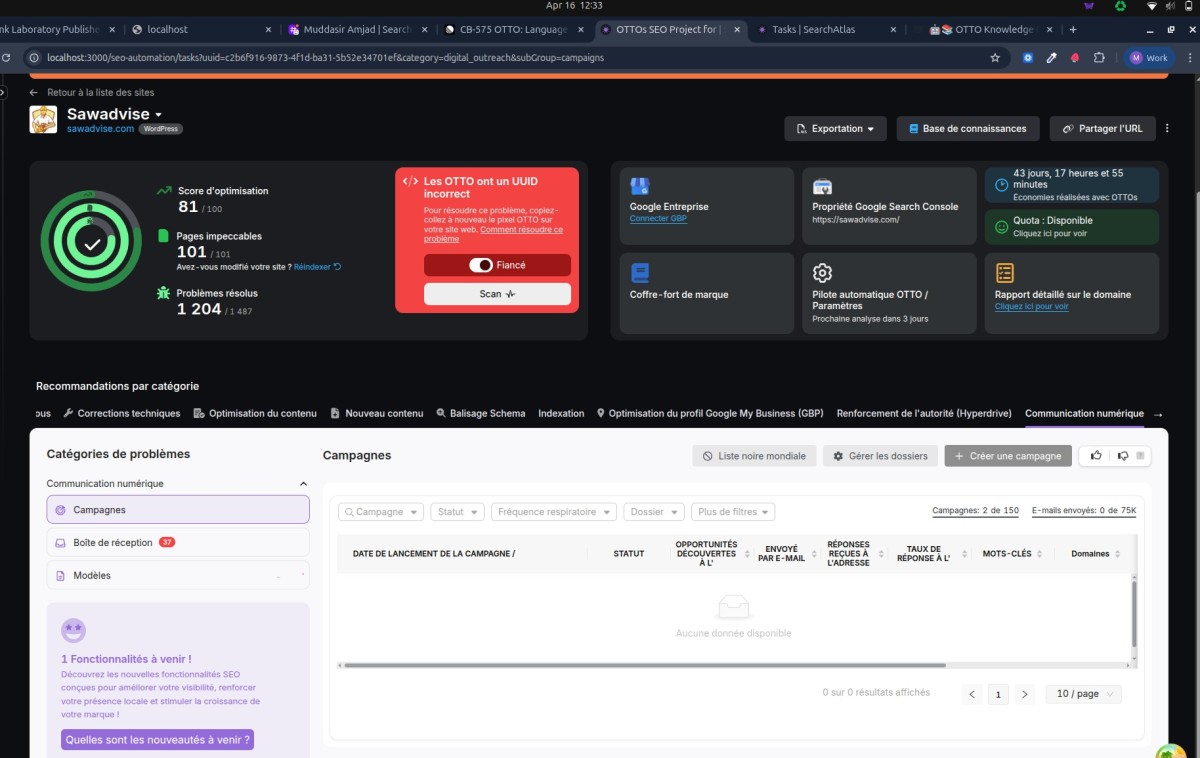1200x758 pixels.
Task: Open Base de connaissances
Action: [968, 129]
